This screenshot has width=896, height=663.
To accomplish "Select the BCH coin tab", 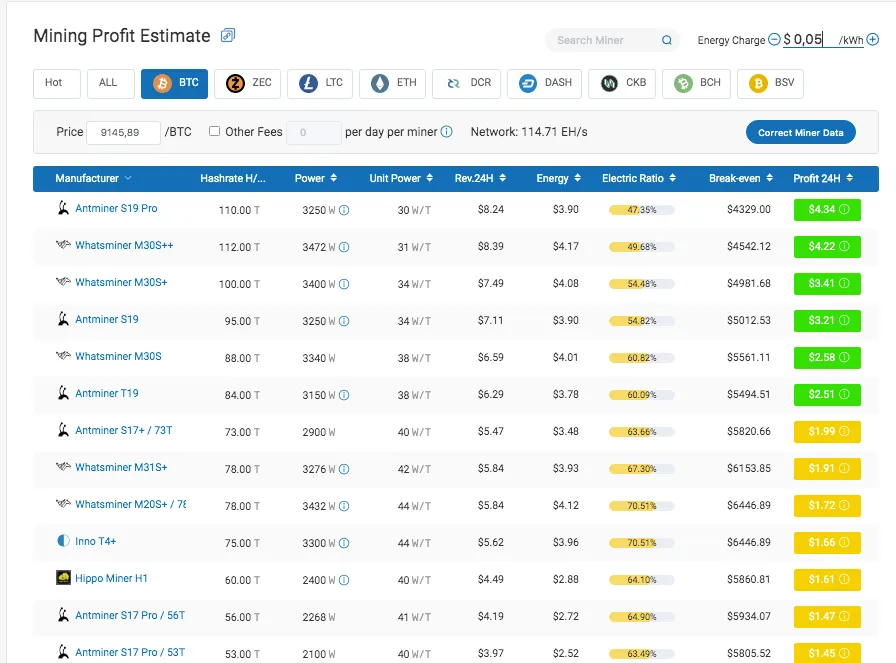I will pos(697,83).
